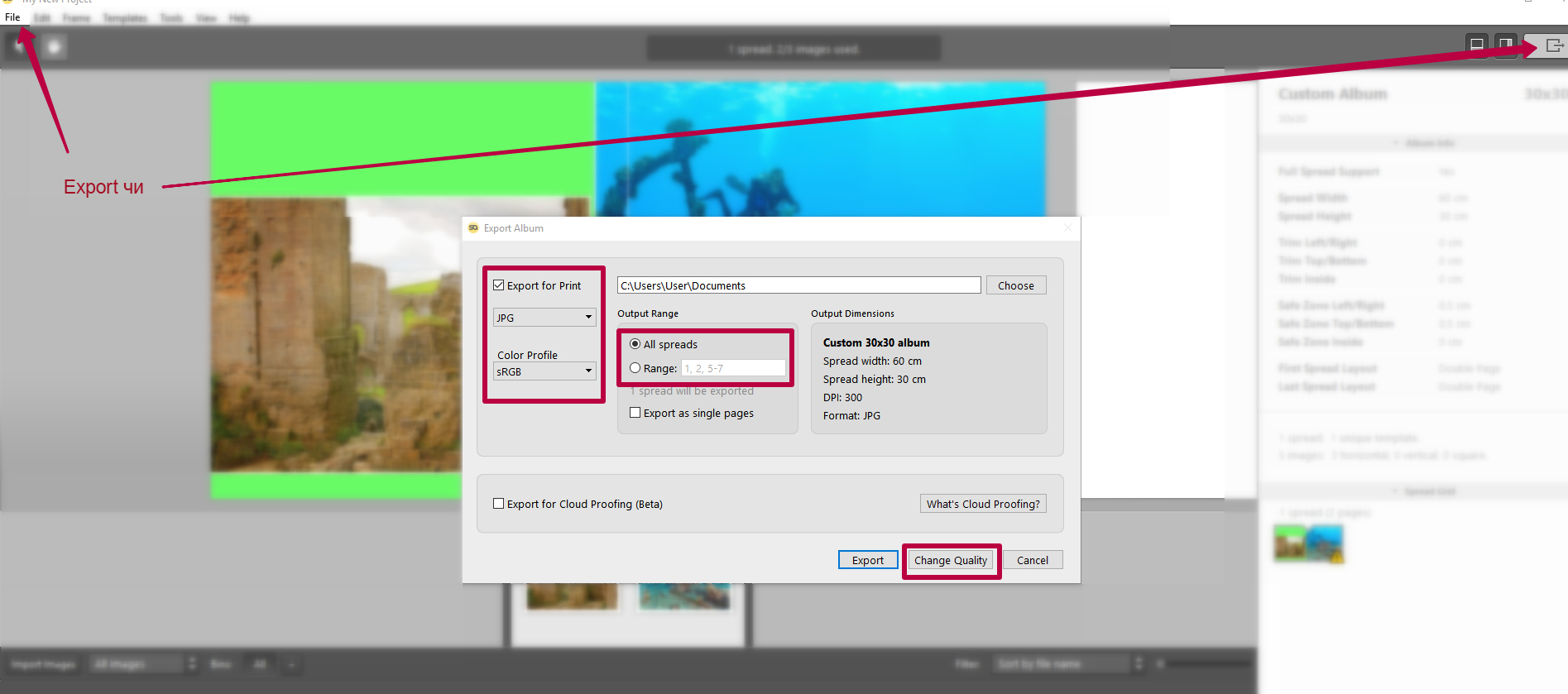Open the Sort by file name dropdown
This screenshot has height=694, width=1568.
click(x=1066, y=663)
